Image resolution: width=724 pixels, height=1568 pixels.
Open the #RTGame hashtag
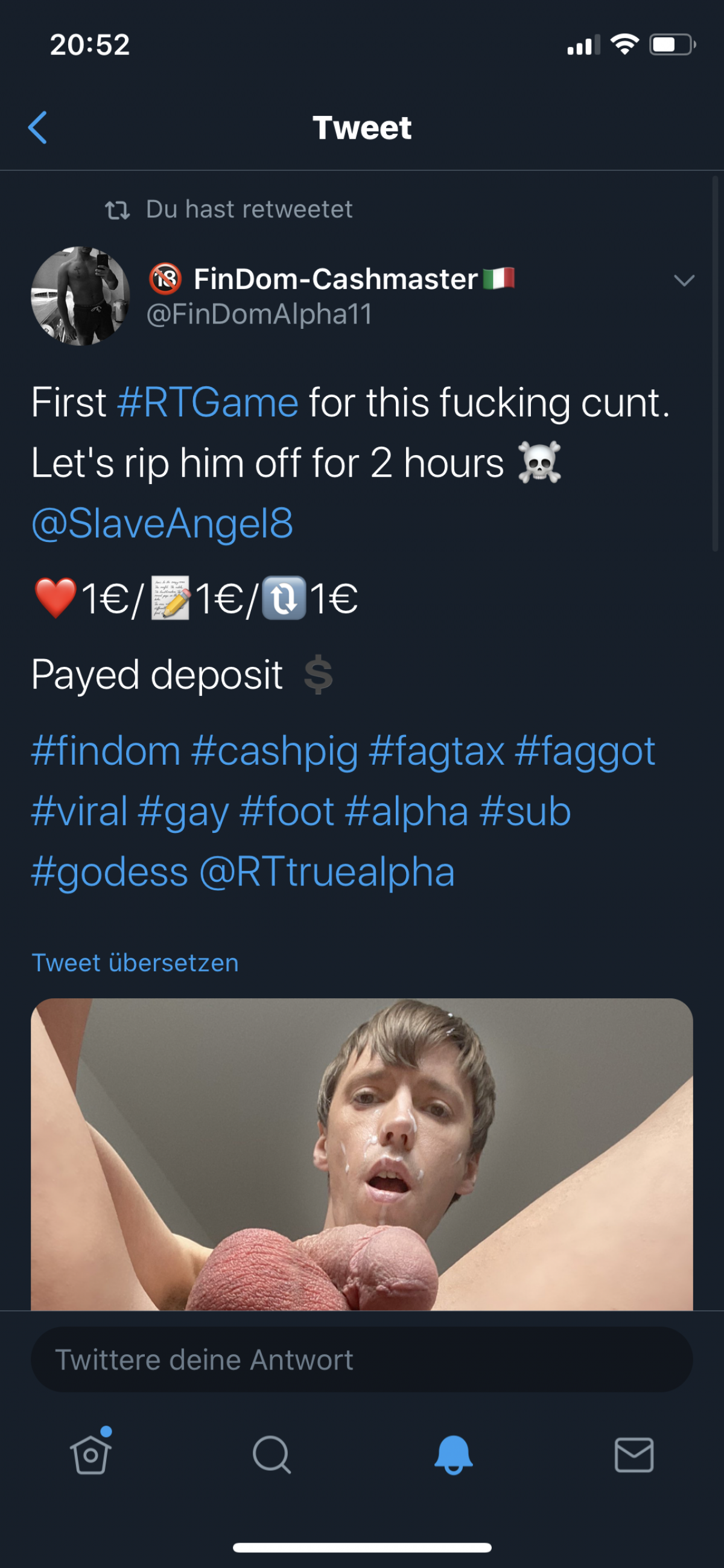tap(208, 403)
